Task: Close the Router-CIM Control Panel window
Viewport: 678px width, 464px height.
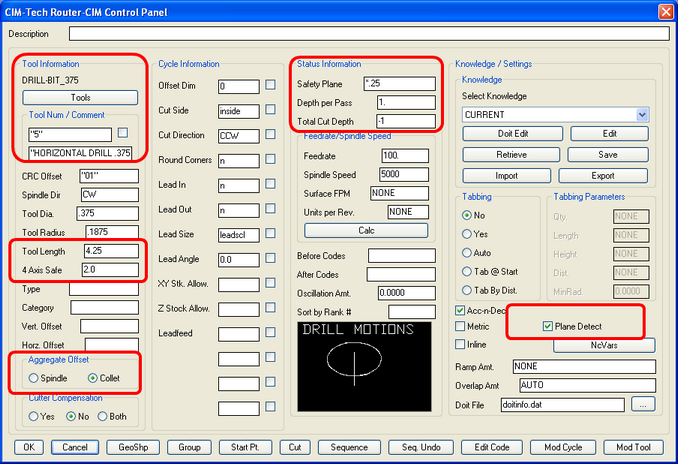Action: coord(665,12)
